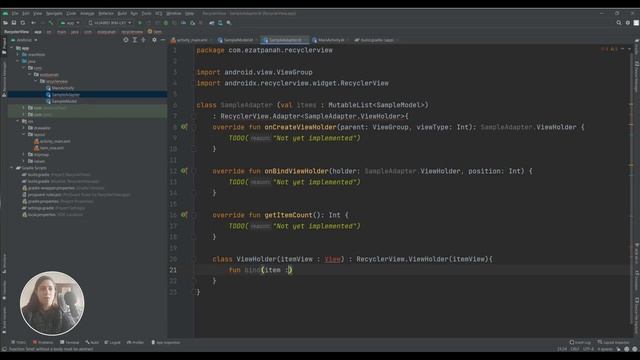This screenshot has height=360, width=640.
Task: Select MainActivity in project tree
Action: pyautogui.click(x=63, y=88)
